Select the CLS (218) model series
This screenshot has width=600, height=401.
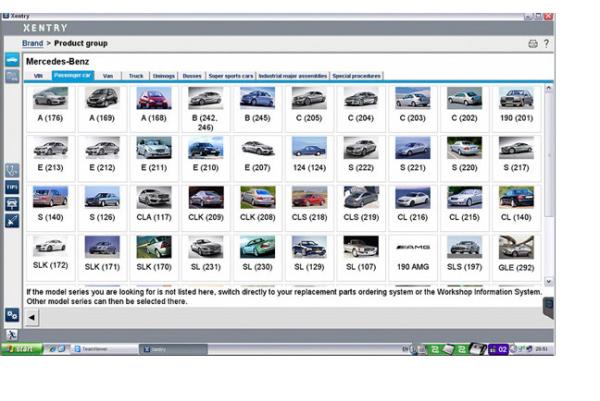(x=309, y=208)
